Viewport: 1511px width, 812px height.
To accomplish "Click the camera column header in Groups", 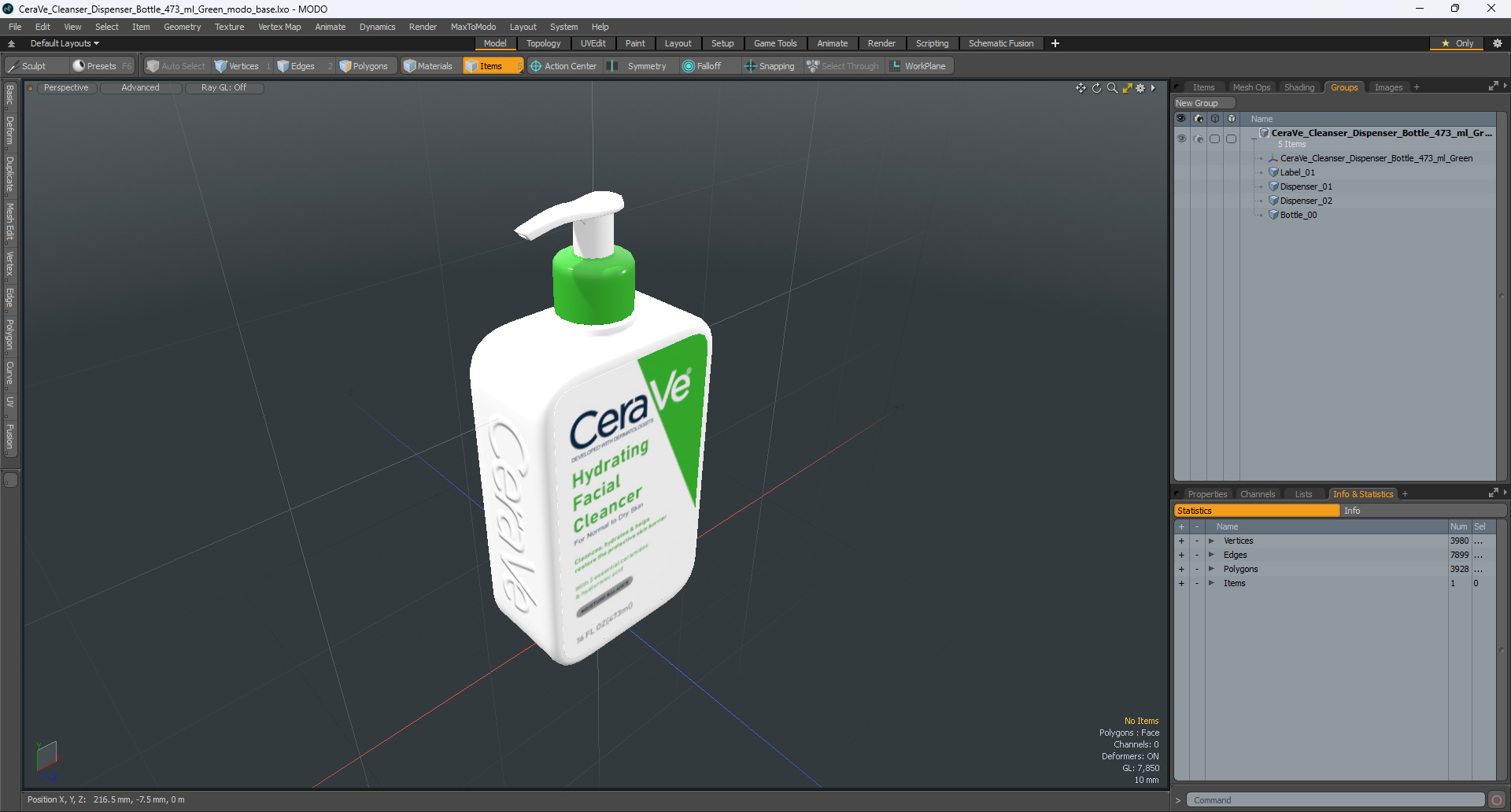I will tap(1199, 119).
